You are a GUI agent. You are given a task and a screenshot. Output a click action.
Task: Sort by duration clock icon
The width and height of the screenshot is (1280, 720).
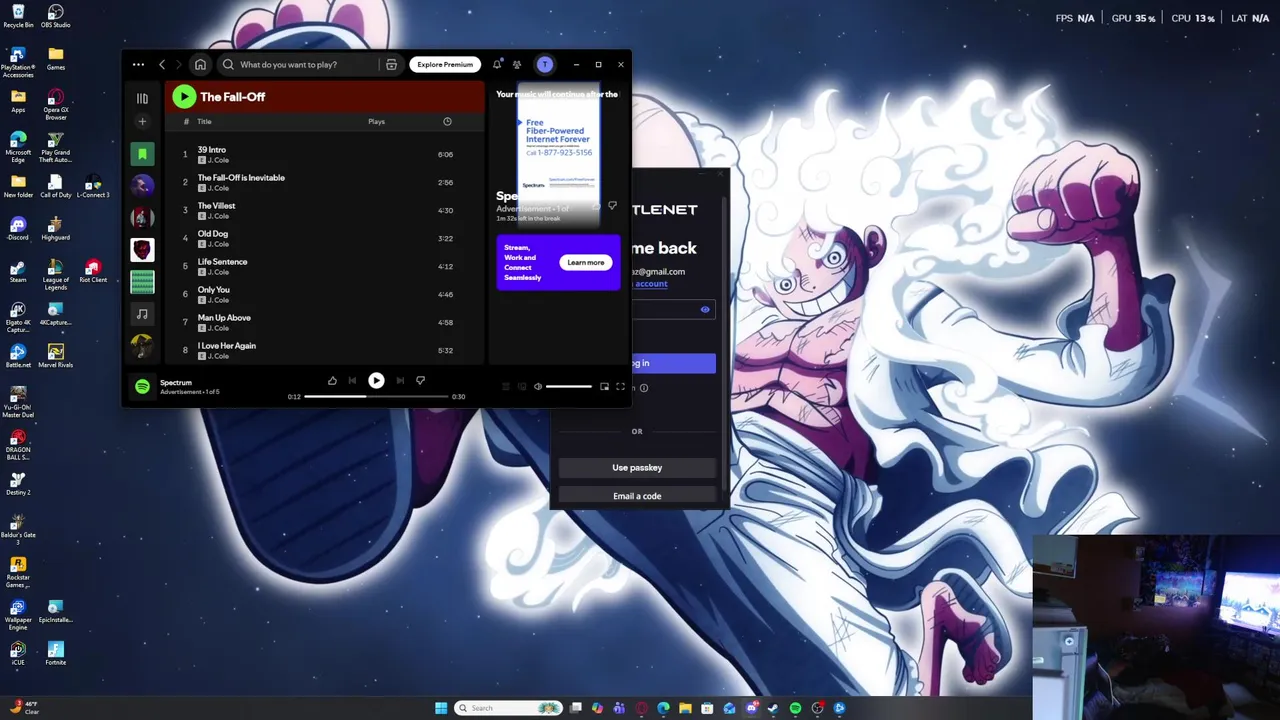(447, 121)
